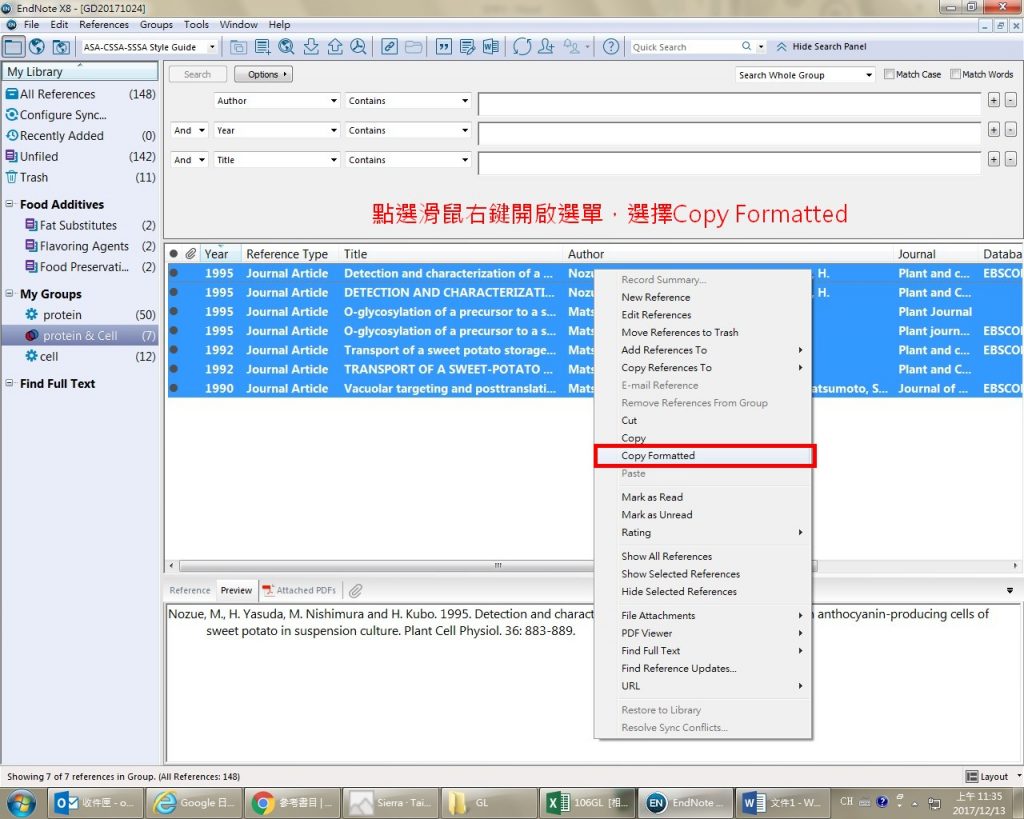The width and height of the screenshot is (1024, 819).
Task: Click the Search button
Action: [x=197, y=74]
